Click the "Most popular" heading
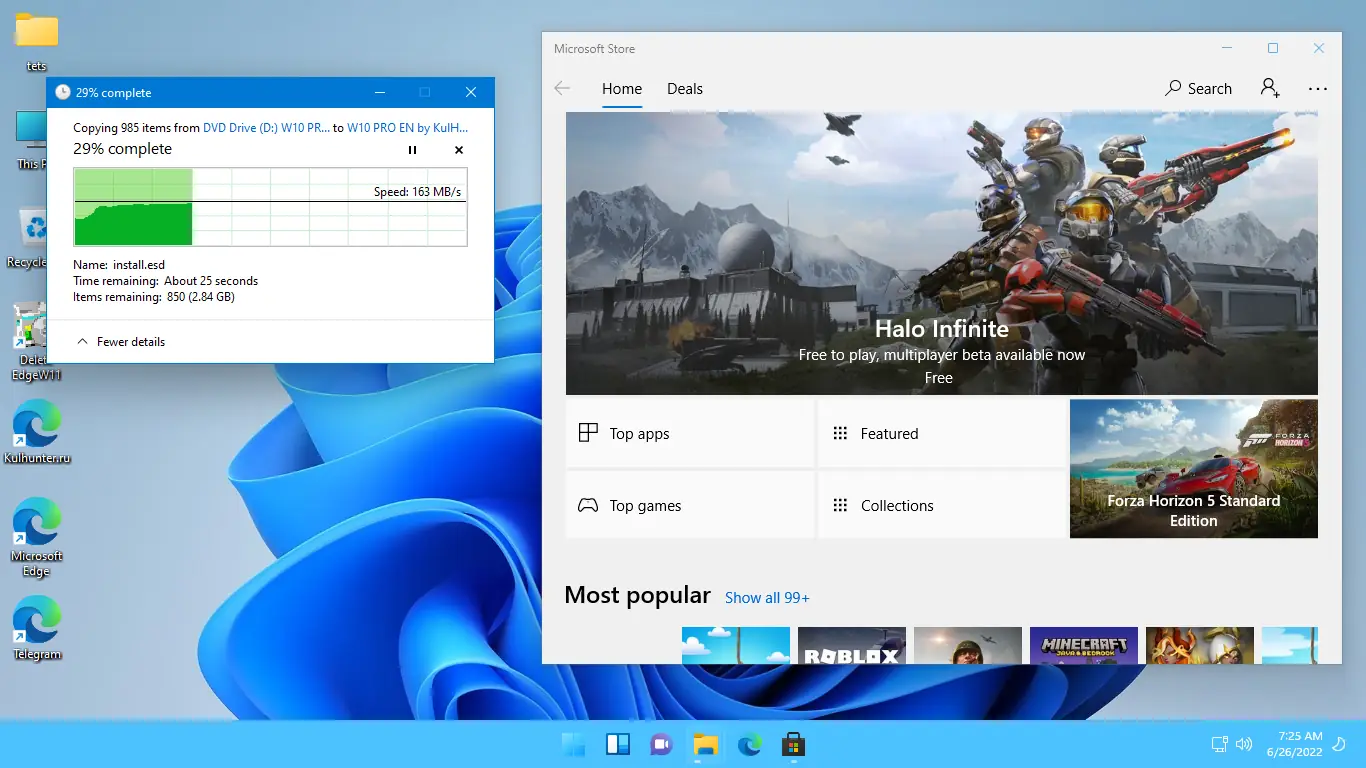Screen dimensions: 1366x768 [637, 595]
